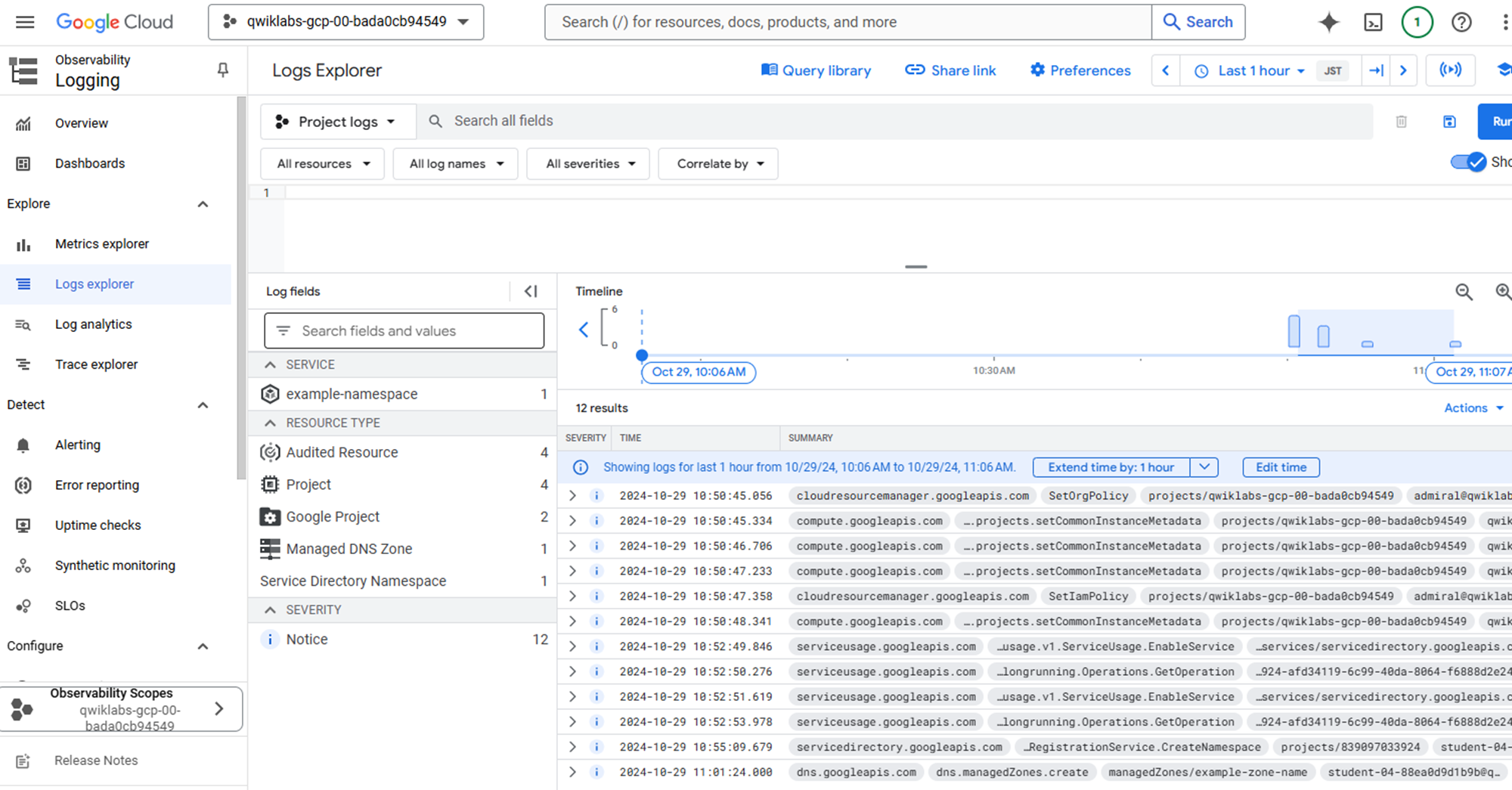This screenshot has width=1512, height=790.
Task: Collapse the Detect sidebar section
Action: 203,405
